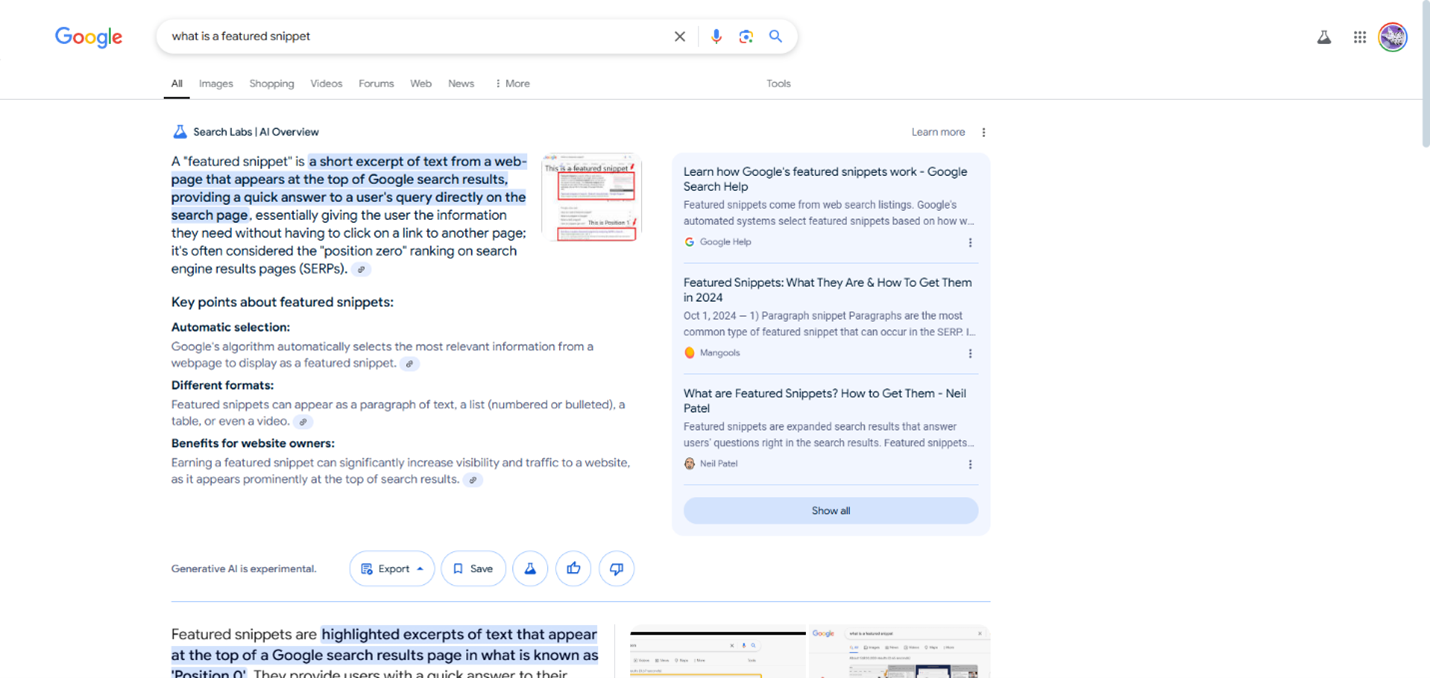
Task: Open the Google apps grid
Action: [1360, 37]
